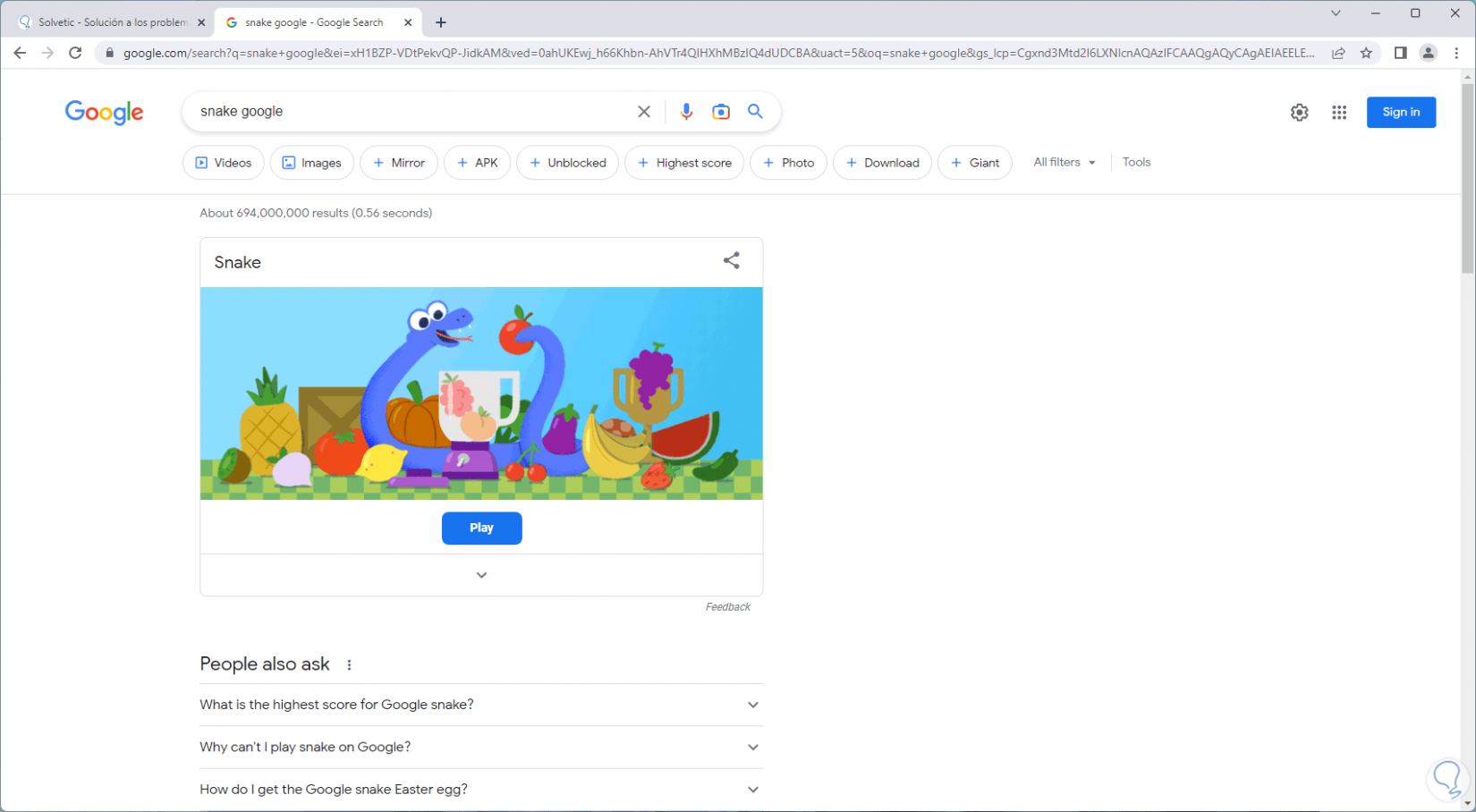Expand the Snake card chevron
This screenshot has width=1476, height=812.
[481, 575]
